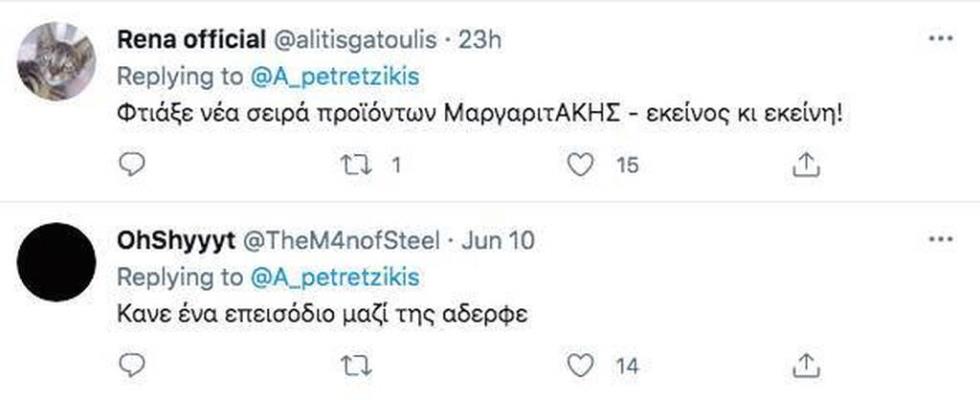Open the 23h timestamp on Rena's tweet
Screen dimensions: 980x400
[x=479, y=40]
